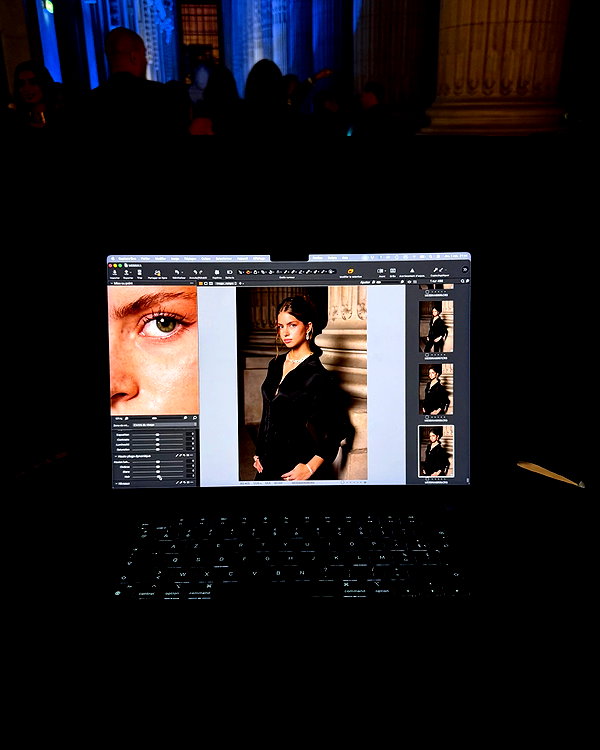Click the Importer toolbar icon

point(115,273)
